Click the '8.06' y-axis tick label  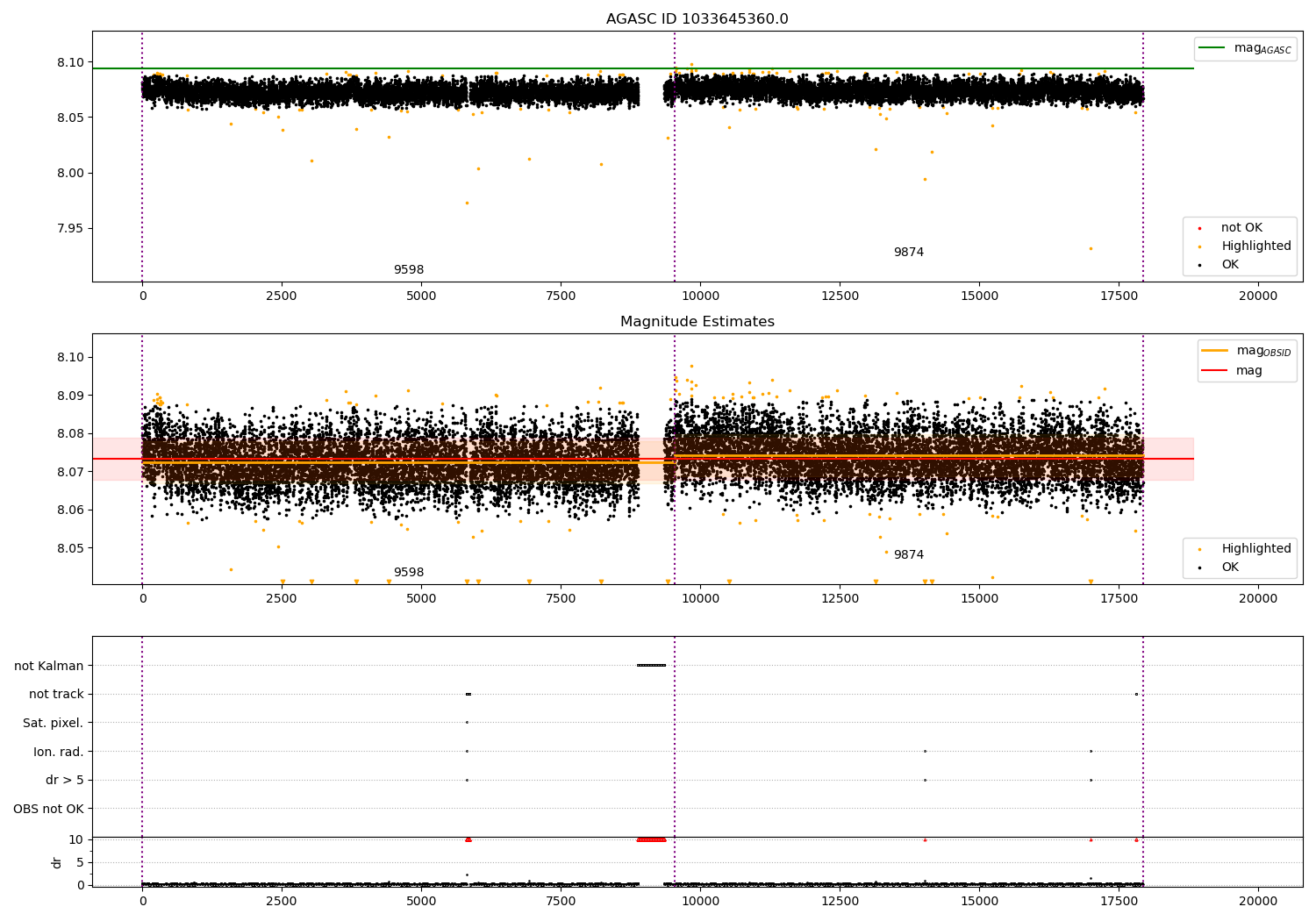point(70,510)
